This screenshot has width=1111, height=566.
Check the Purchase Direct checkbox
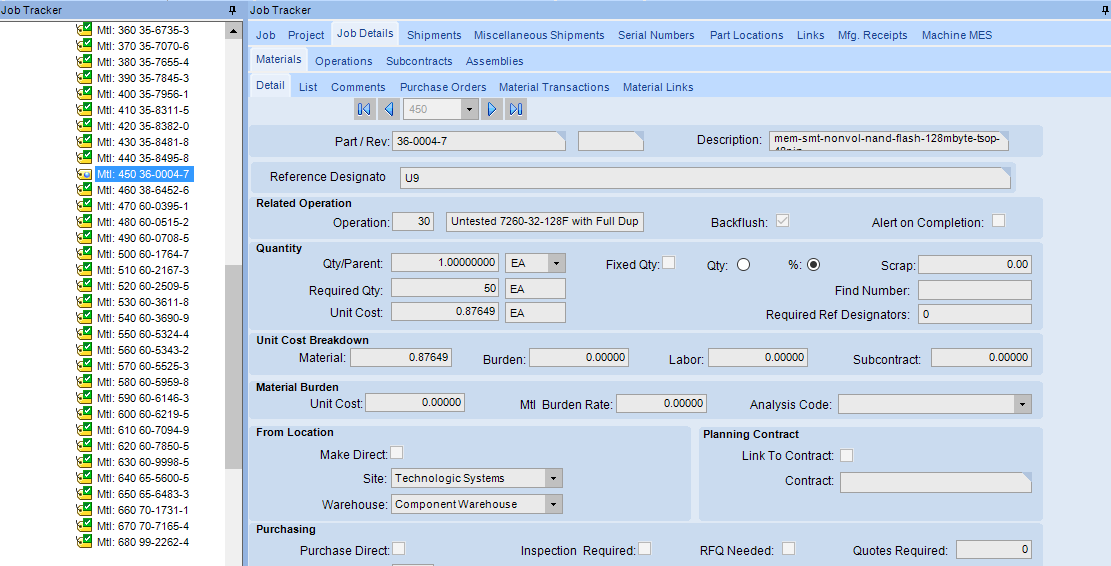click(x=399, y=549)
